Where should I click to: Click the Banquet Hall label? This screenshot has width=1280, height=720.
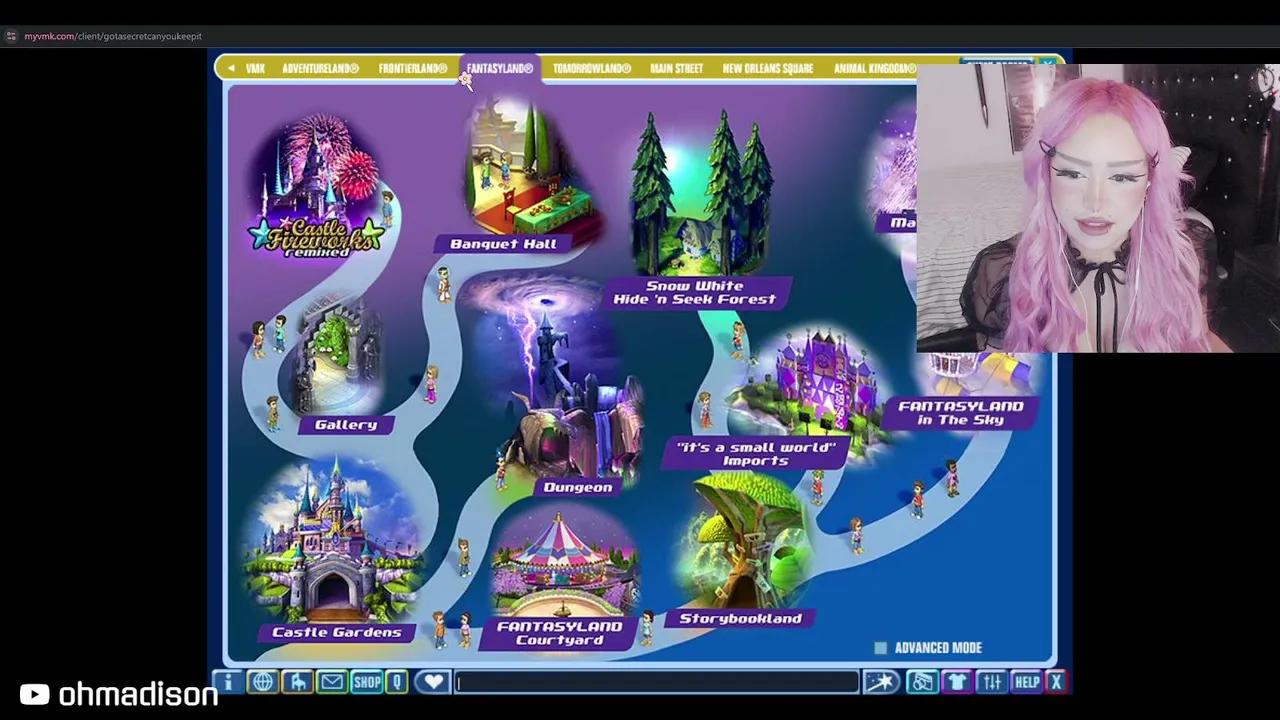(x=503, y=244)
